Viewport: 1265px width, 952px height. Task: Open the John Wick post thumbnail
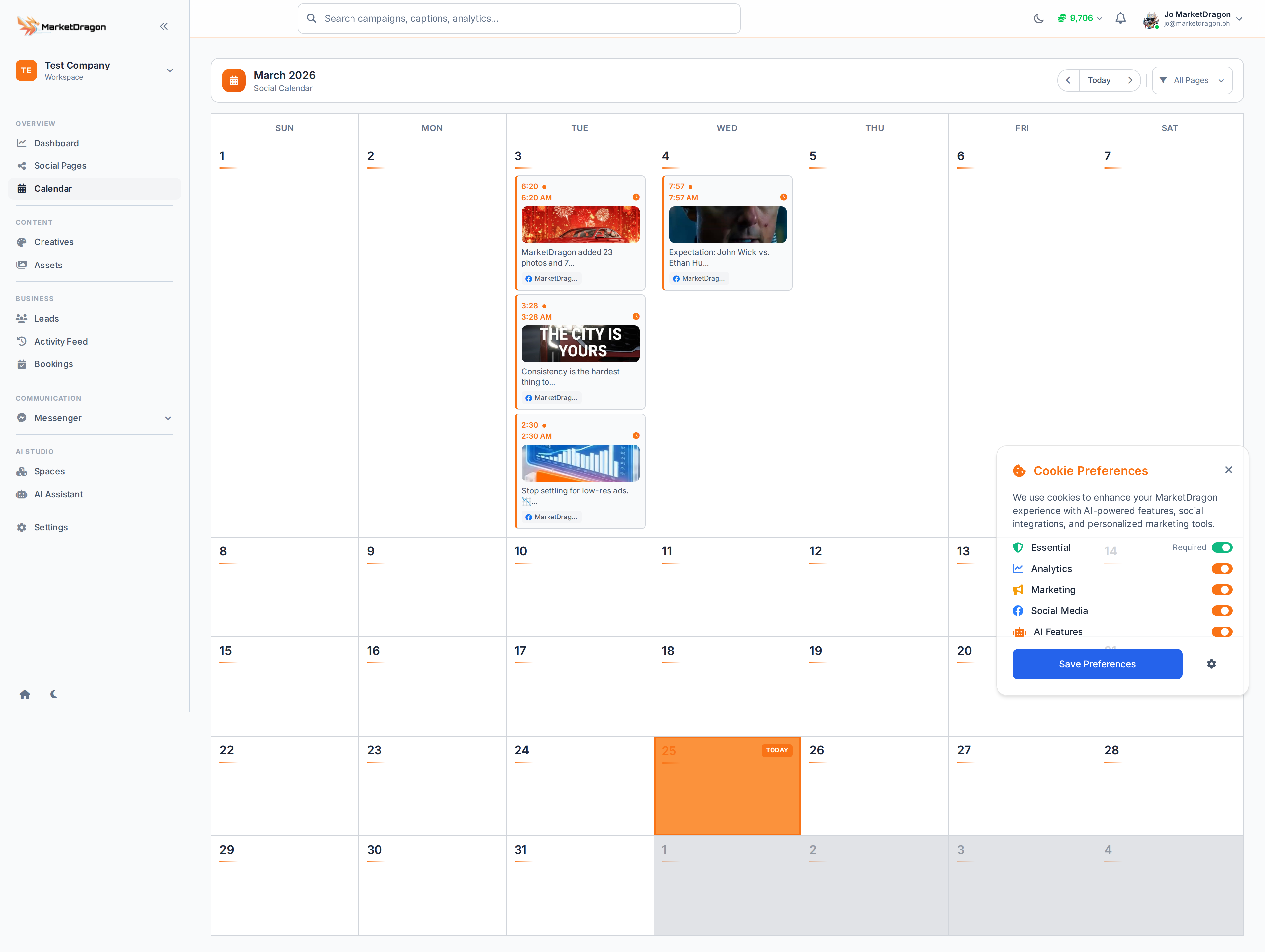click(727, 225)
